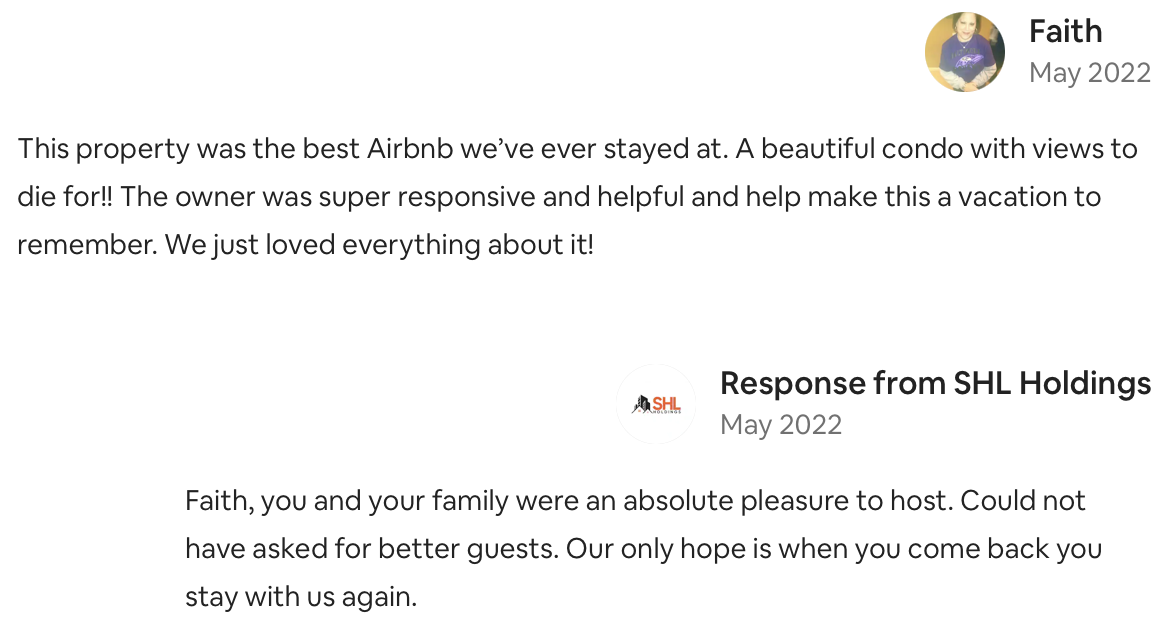Click the May 2022 date under Faith

[x=1089, y=73]
